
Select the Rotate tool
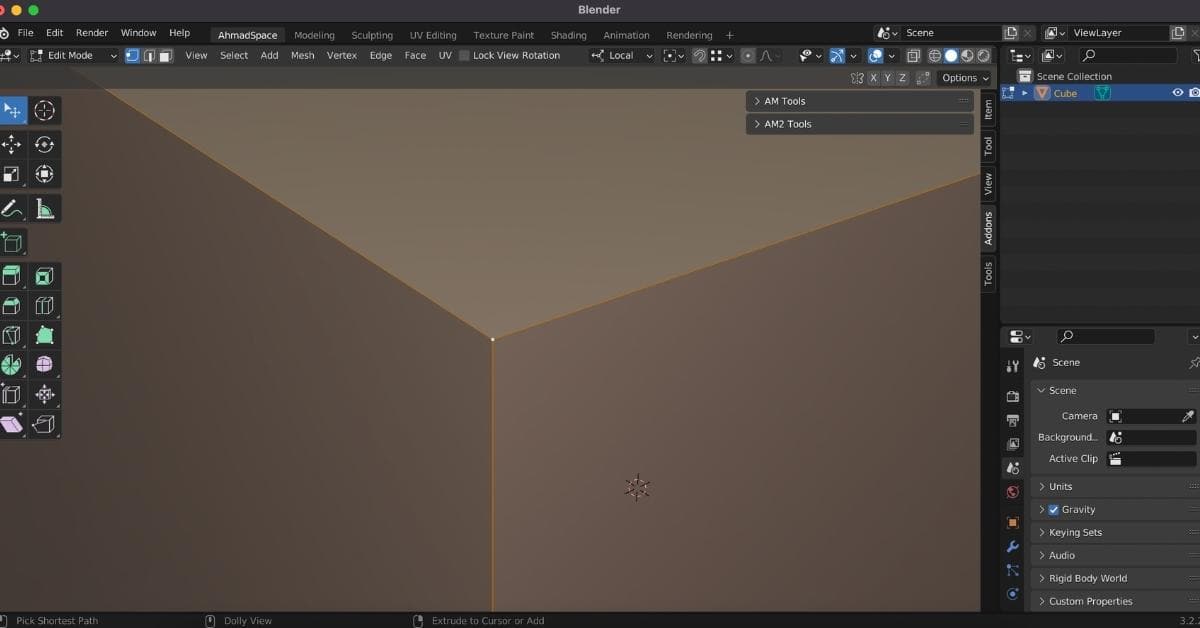(x=44, y=145)
